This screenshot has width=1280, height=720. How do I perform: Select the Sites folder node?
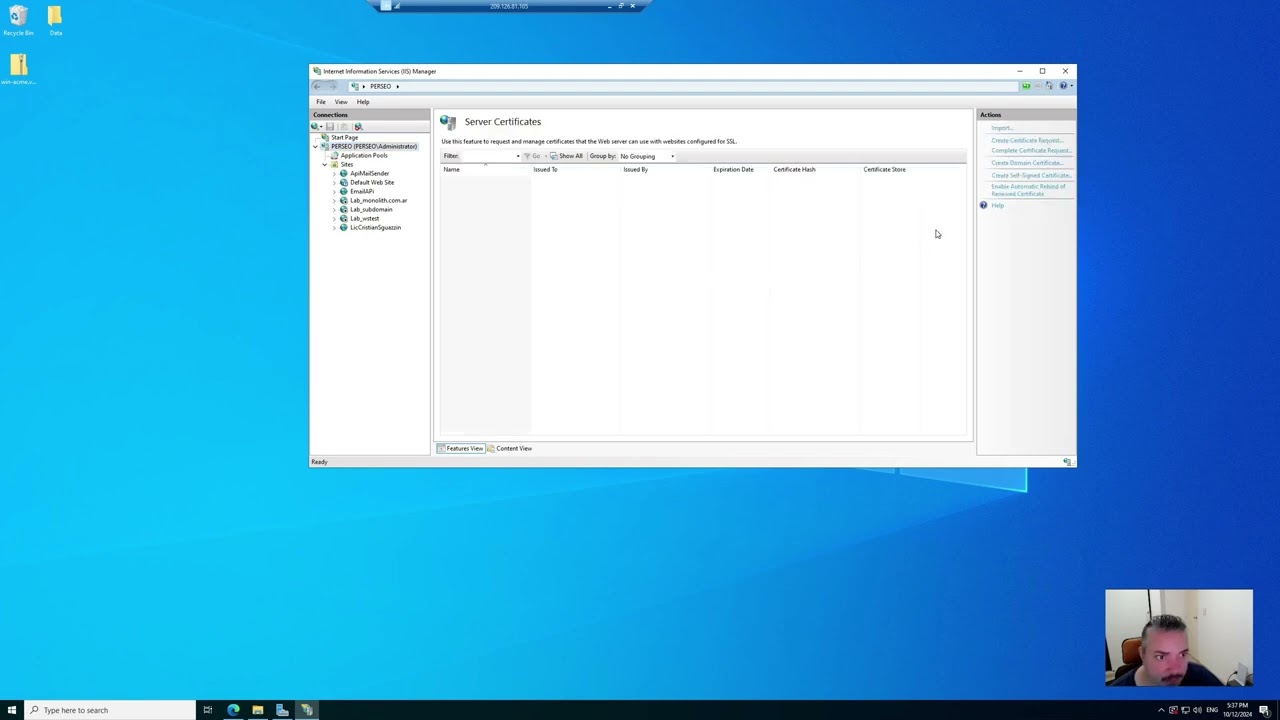pos(341,164)
